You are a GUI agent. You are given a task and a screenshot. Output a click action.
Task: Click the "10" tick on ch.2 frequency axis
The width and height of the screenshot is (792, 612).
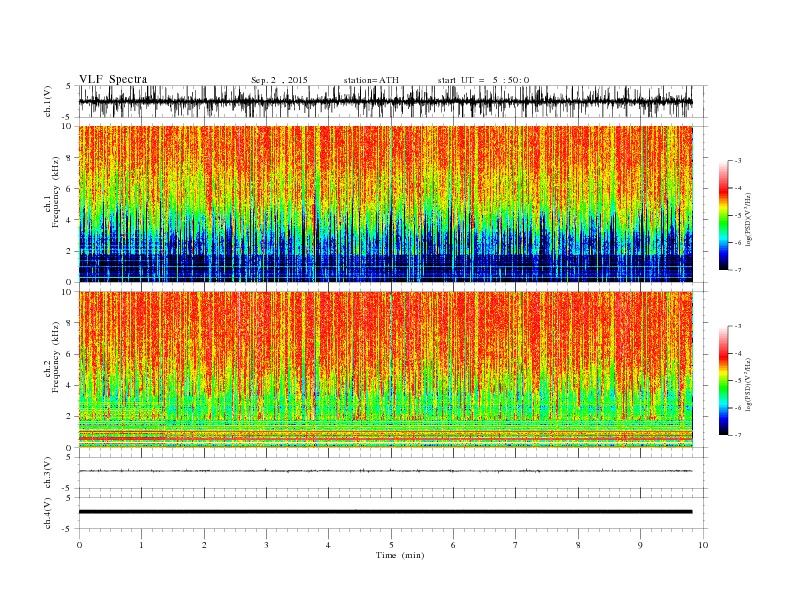click(68, 292)
